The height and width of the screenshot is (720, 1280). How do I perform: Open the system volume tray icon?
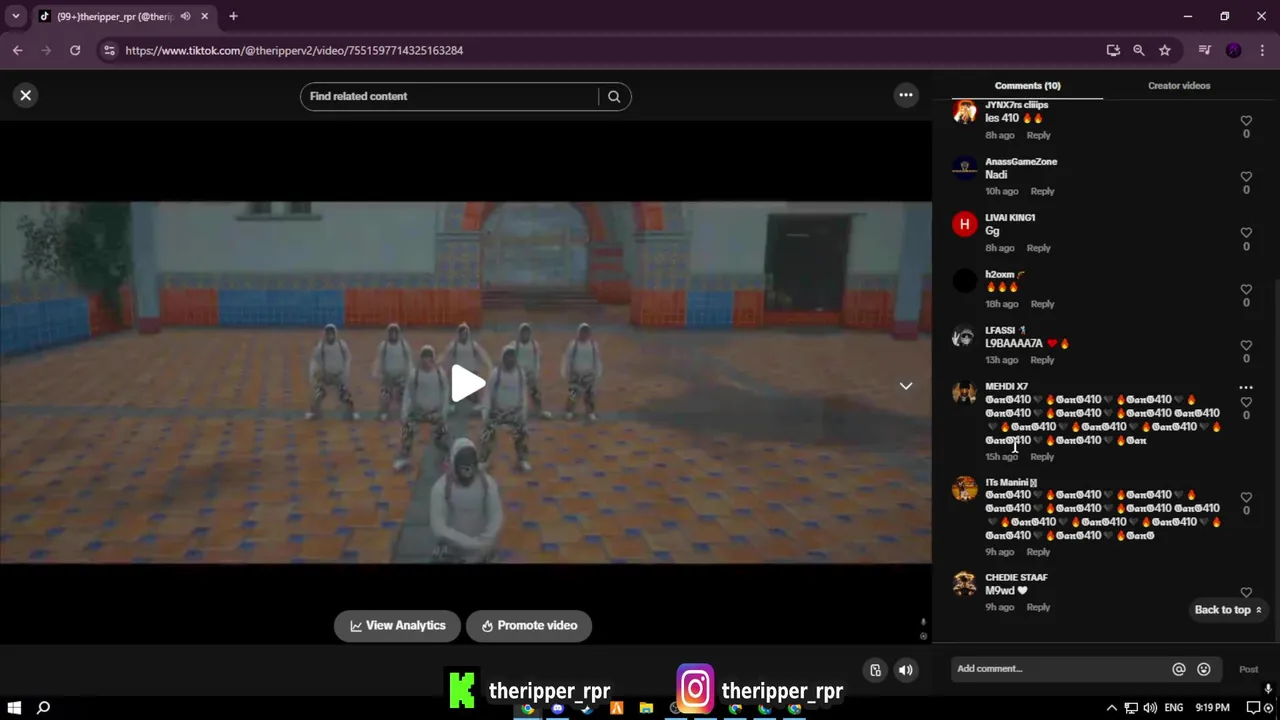(x=1150, y=708)
